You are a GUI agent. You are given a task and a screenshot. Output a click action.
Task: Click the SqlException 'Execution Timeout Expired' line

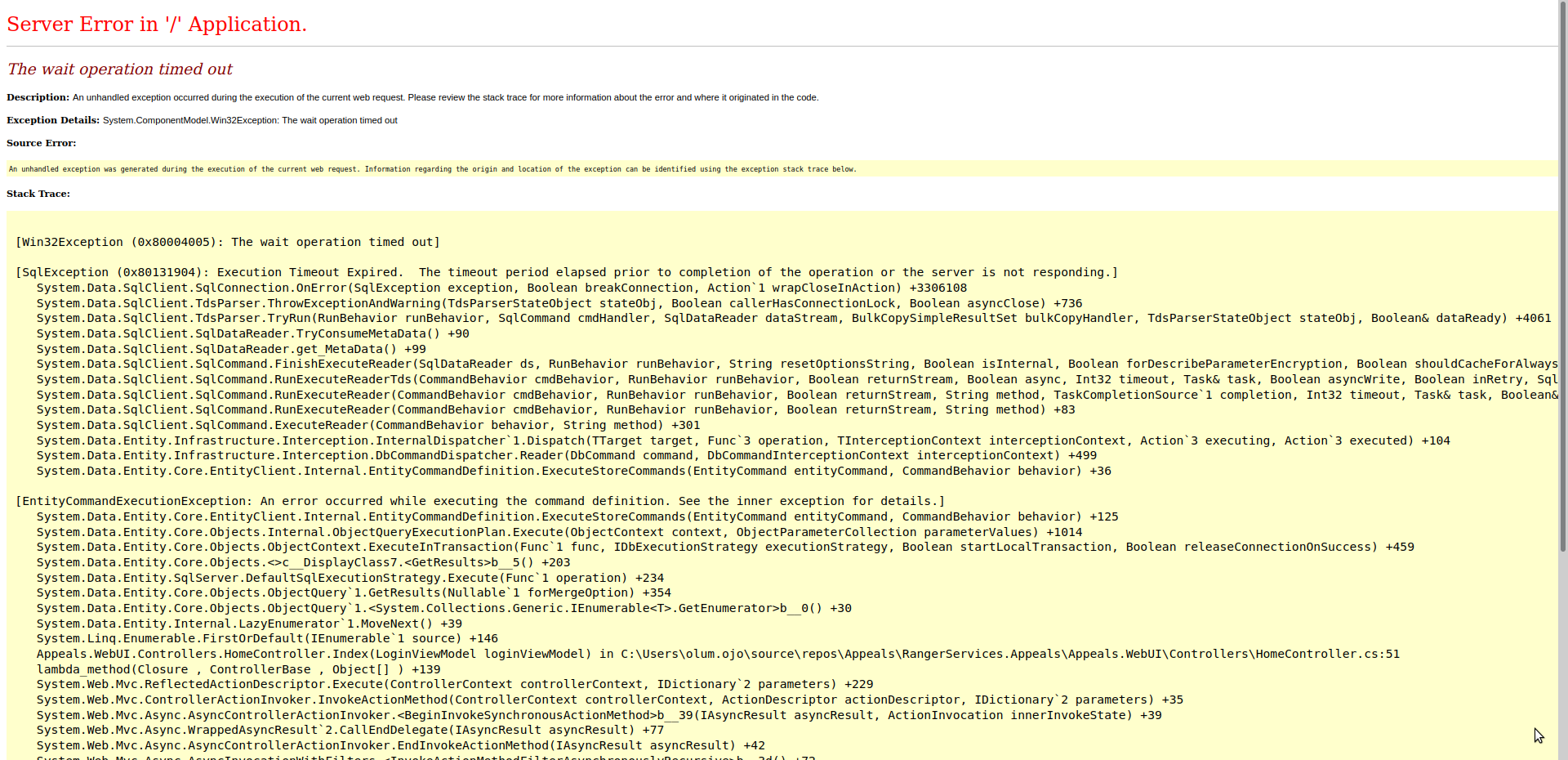pos(566,272)
